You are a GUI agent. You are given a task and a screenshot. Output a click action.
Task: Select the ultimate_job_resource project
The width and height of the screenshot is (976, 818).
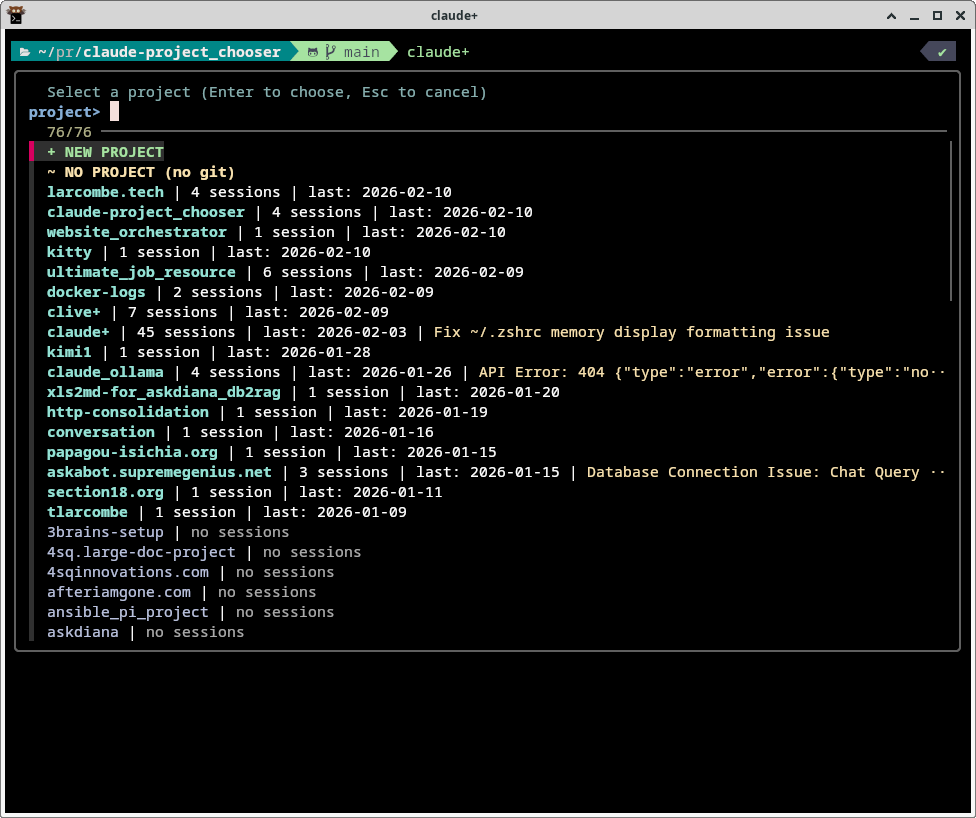[140, 272]
